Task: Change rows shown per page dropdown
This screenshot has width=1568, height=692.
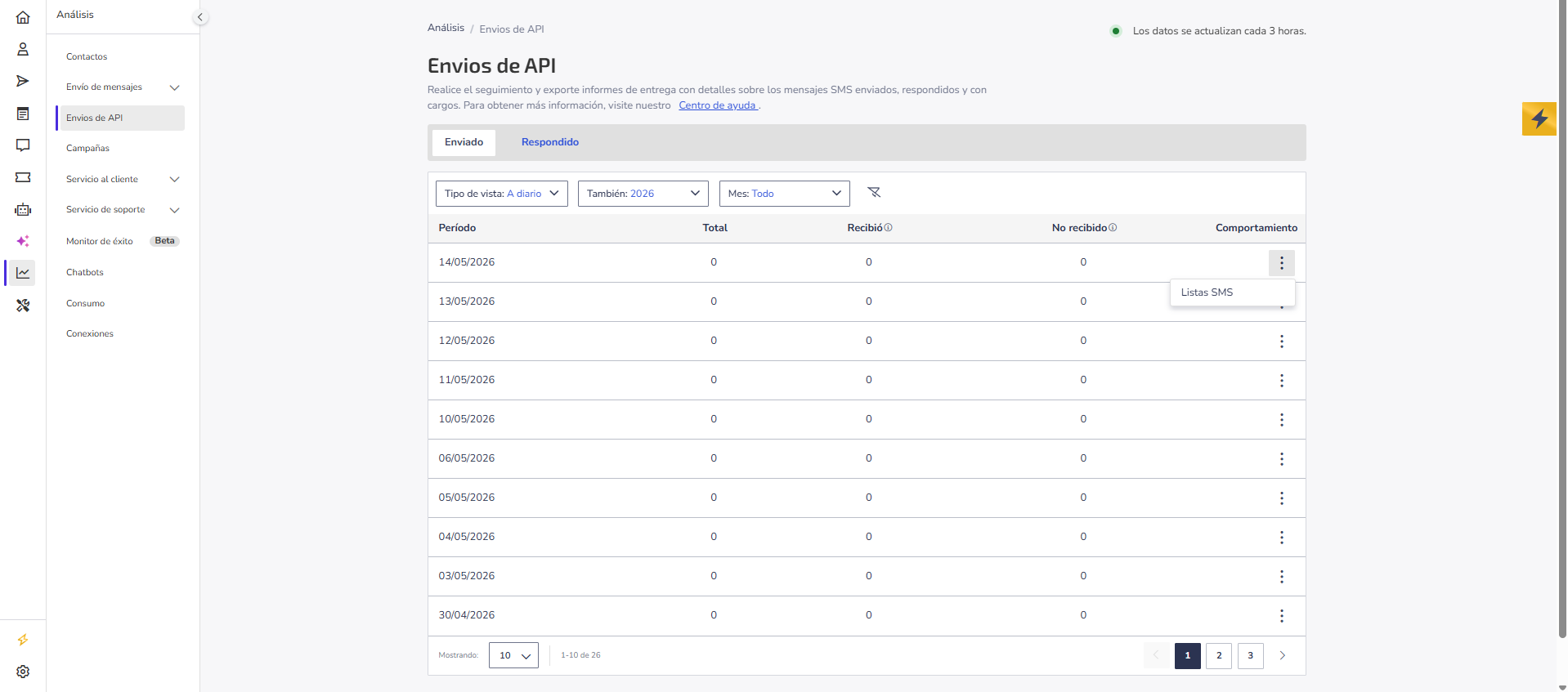Action: tap(513, 655)
